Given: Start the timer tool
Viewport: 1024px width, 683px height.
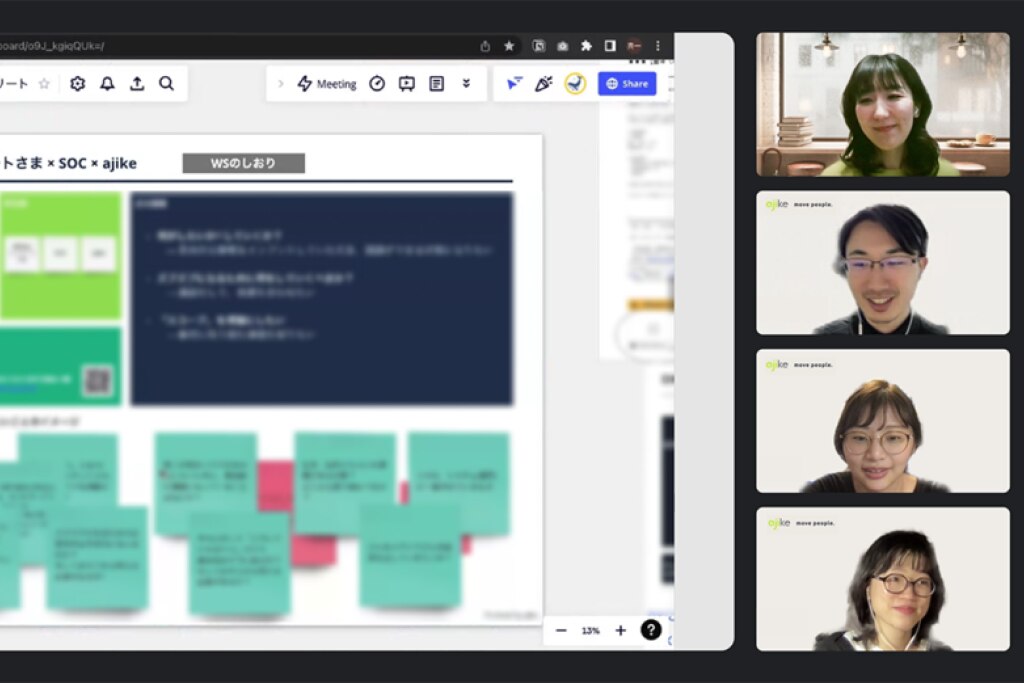Looking at the screenshot, I should coord(377,84).
